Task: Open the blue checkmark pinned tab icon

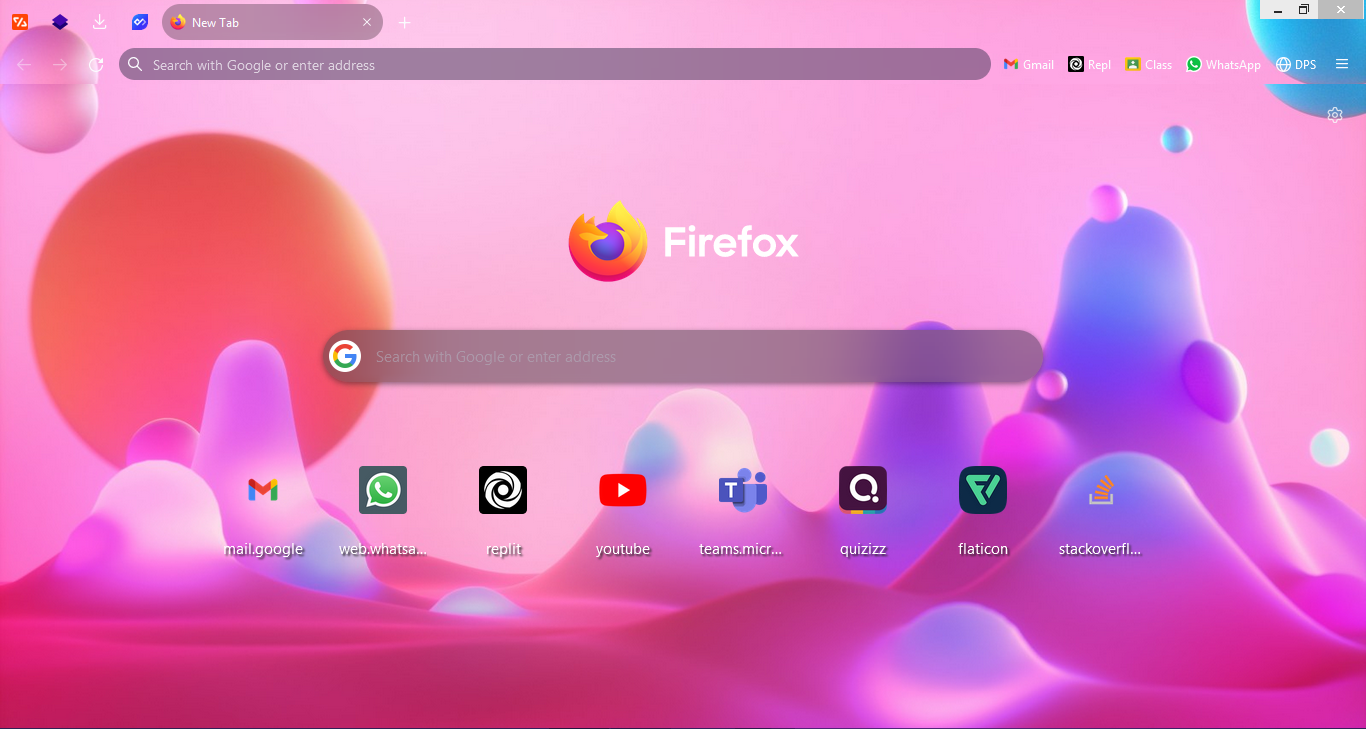Action: point(140,22)
